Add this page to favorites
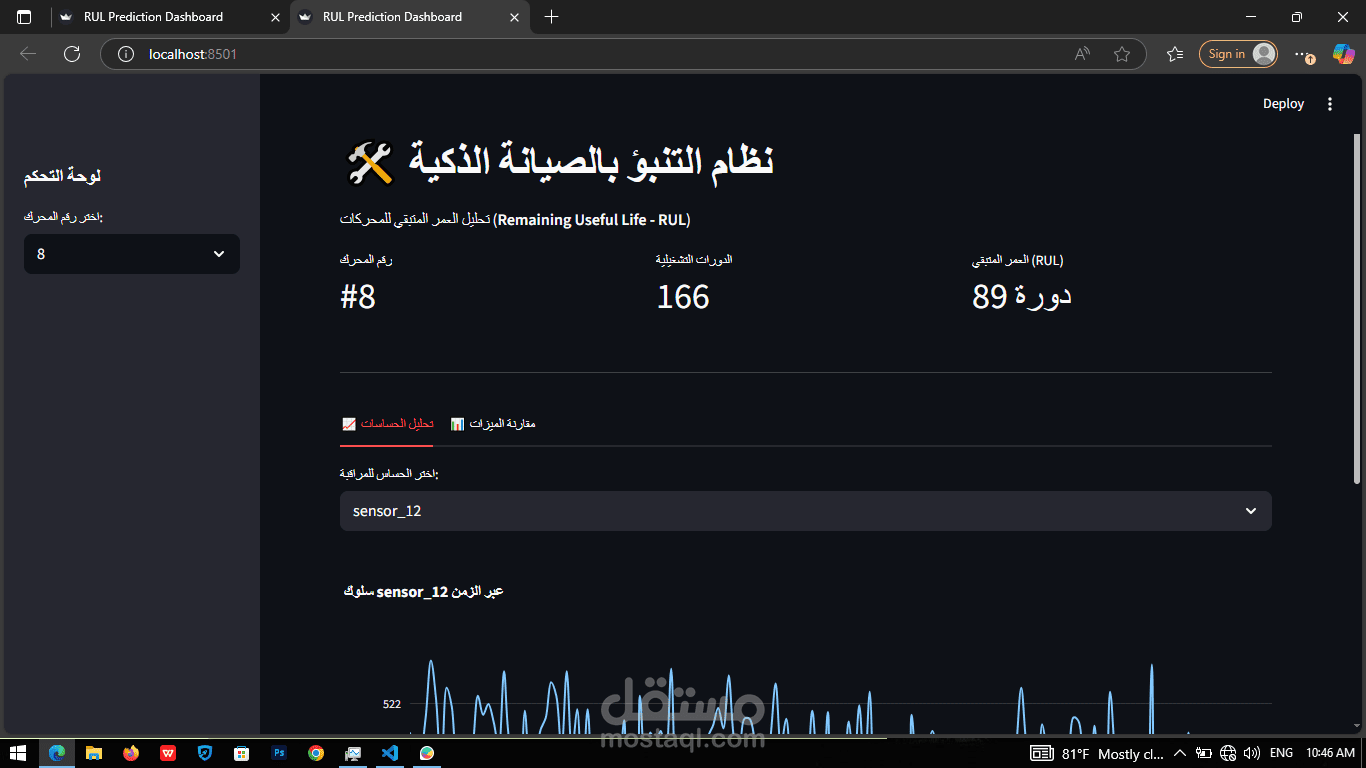The image size is (1366, 768). click(x=1122, y=54)
